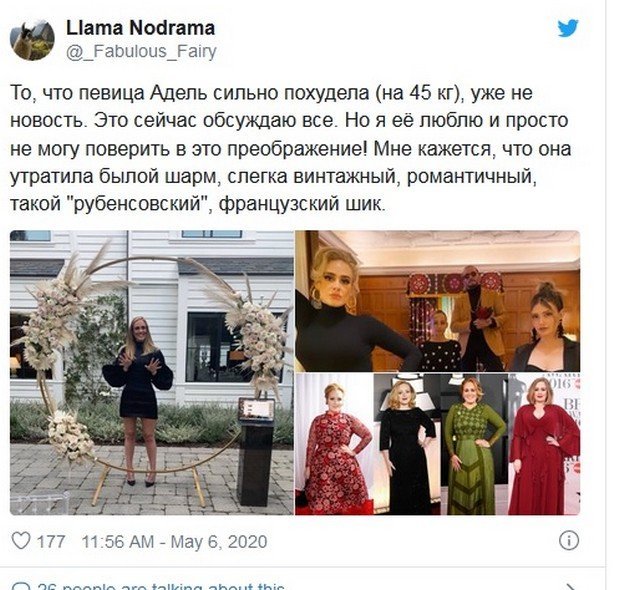Image resolution: width=640 pixels, height=590 pixels.
Task: Open the tweet timestamp May 6, 2020
Action: [174, 542]
